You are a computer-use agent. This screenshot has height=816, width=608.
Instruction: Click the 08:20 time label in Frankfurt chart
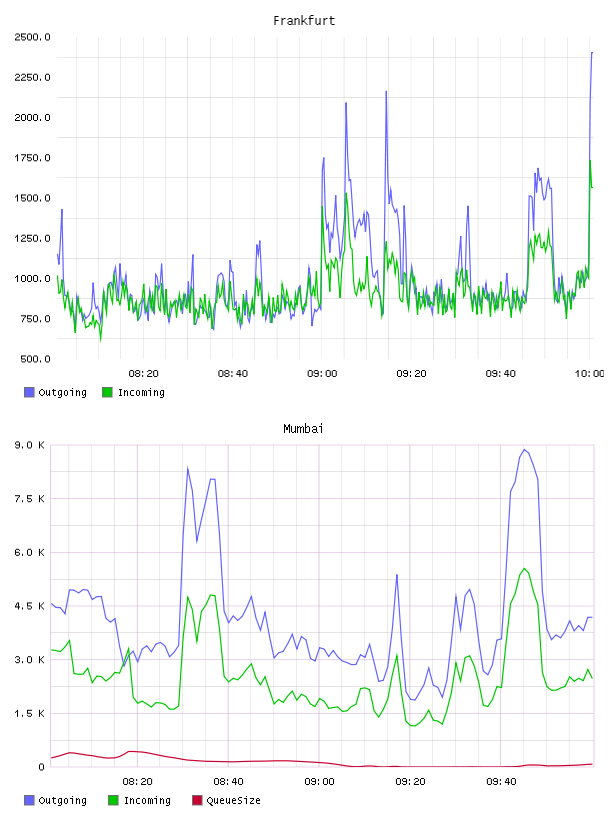[143, 374]
